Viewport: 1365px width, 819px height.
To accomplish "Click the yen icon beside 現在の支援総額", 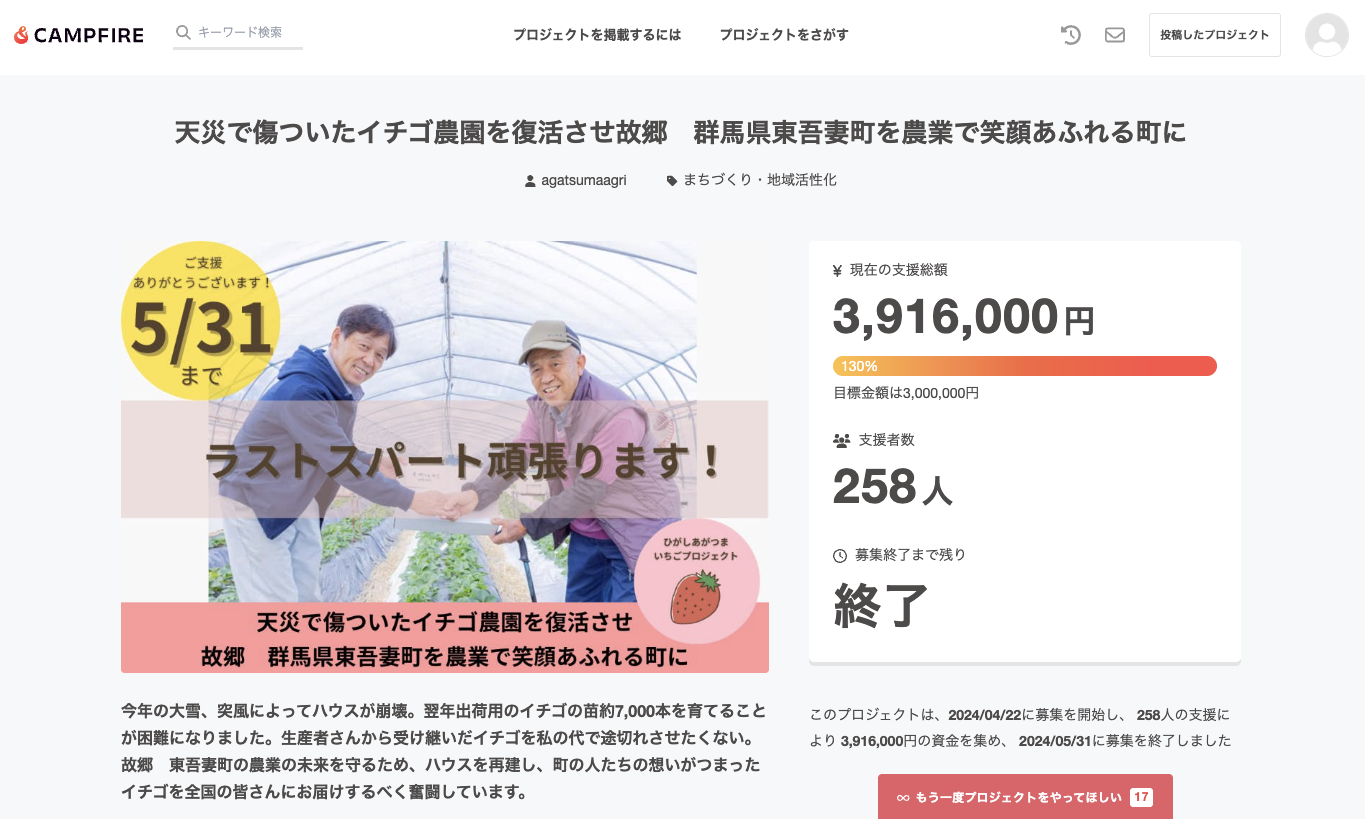I will click(x=837, y=270).
